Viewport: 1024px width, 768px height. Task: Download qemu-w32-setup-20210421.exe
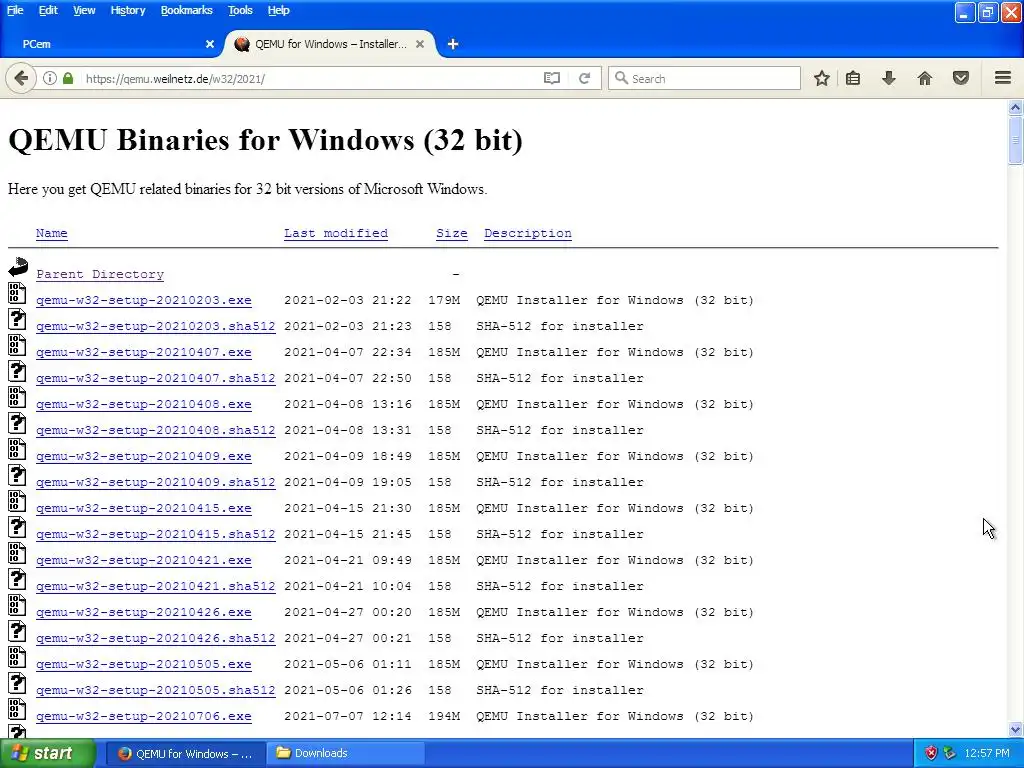tap(144, 560)
